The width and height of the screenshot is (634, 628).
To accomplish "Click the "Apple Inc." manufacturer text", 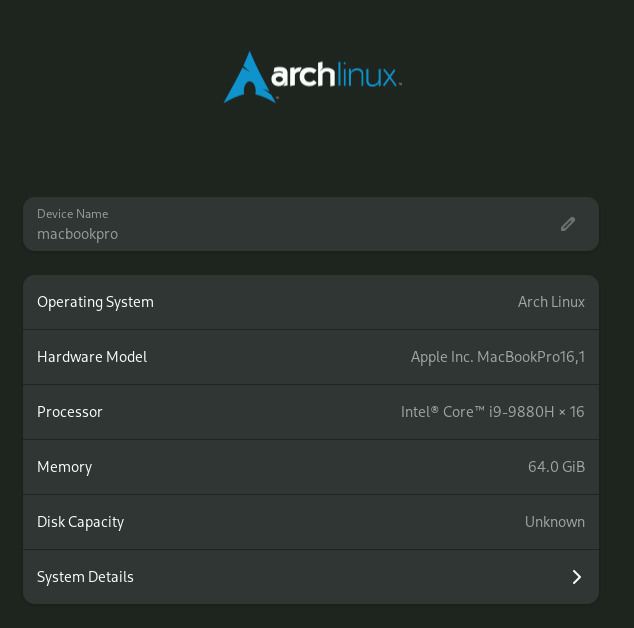I will [441, 357].
